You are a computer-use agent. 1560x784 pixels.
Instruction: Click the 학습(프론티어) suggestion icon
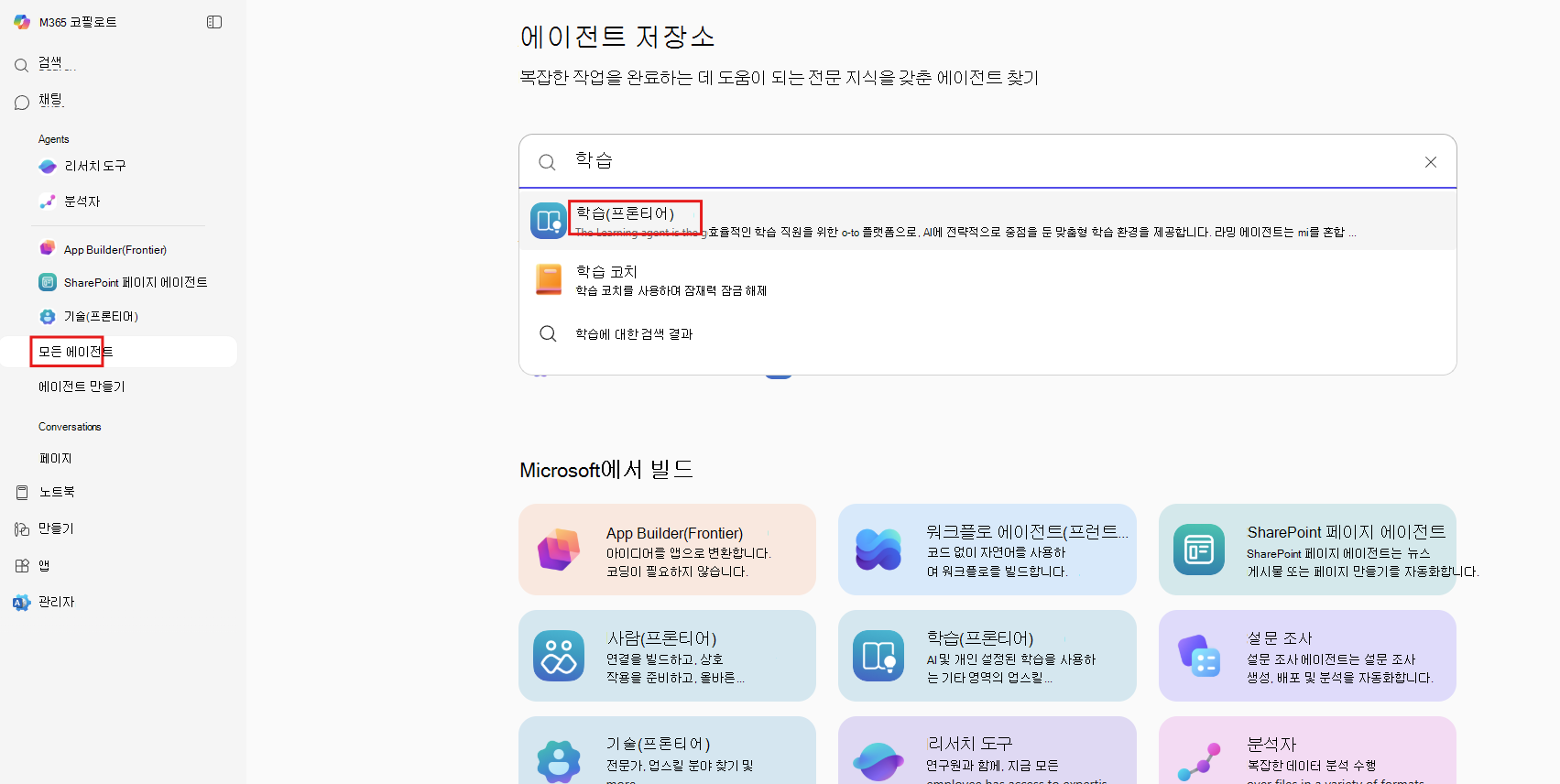(549, 221)
